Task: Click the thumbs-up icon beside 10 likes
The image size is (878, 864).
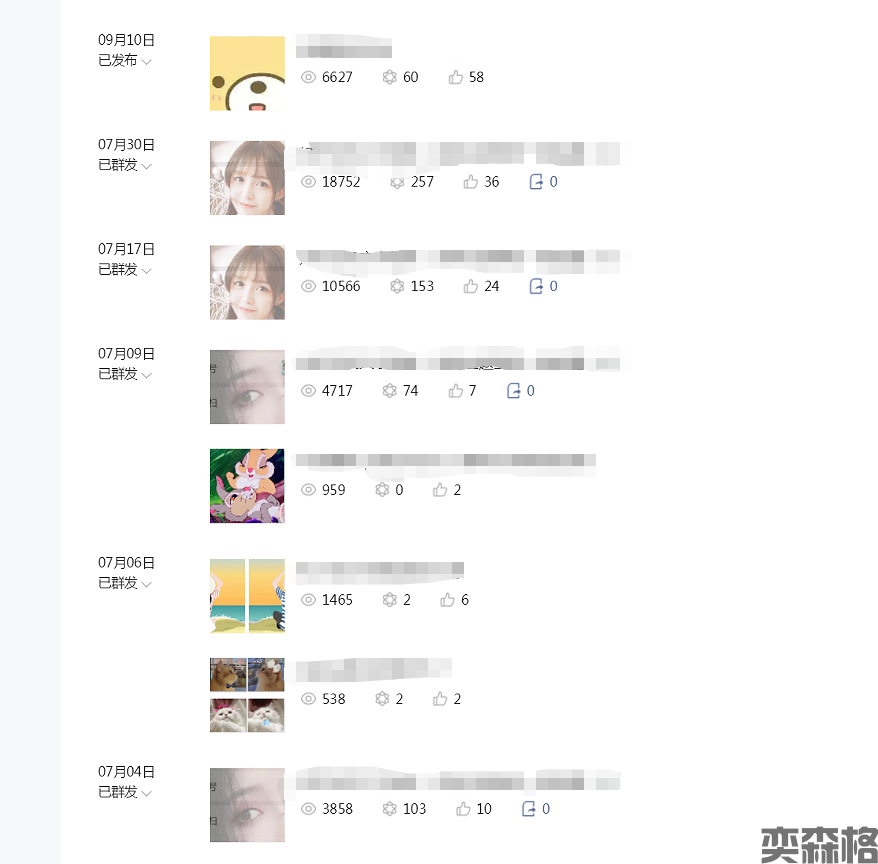Action: tap(463, 809)
